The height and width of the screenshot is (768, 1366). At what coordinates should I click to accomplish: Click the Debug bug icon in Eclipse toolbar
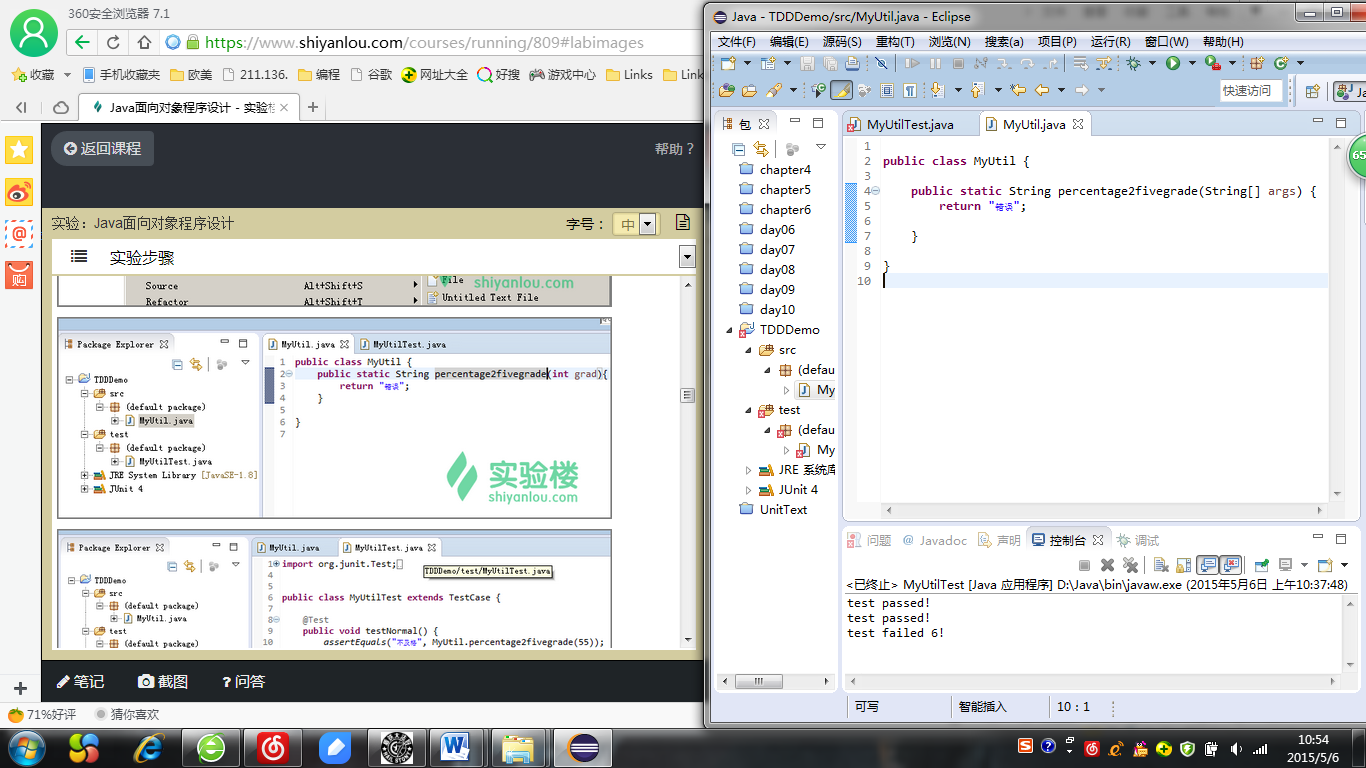1133,63
